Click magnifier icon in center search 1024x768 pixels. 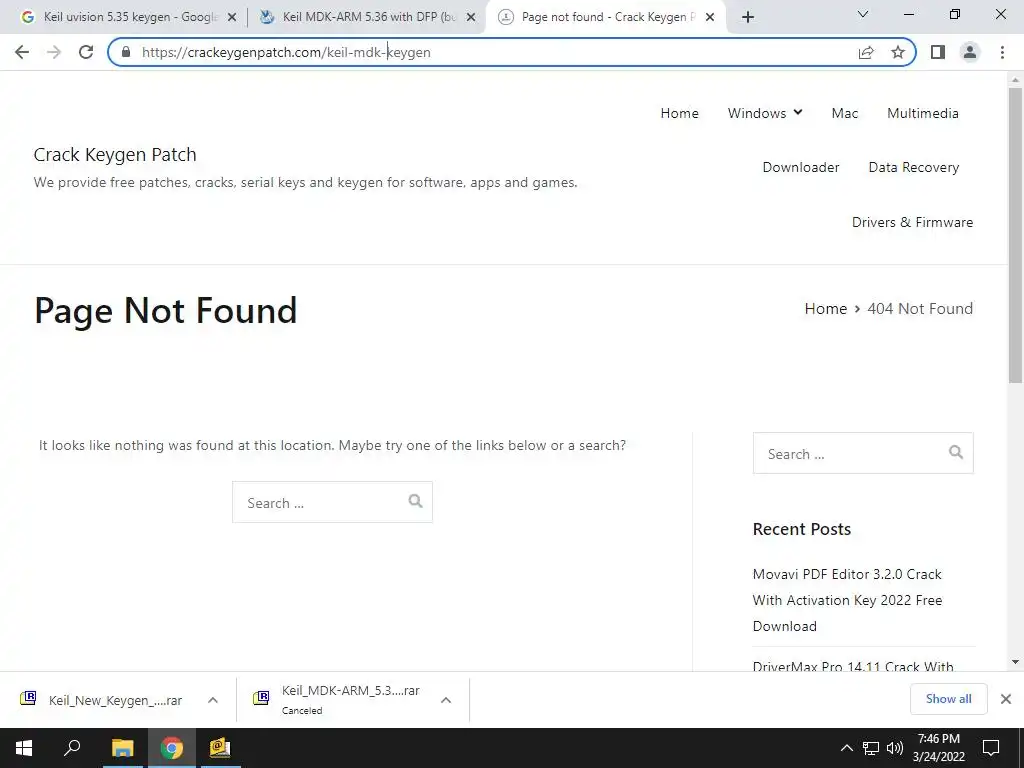pyautogui.click(x=415, y=501)
